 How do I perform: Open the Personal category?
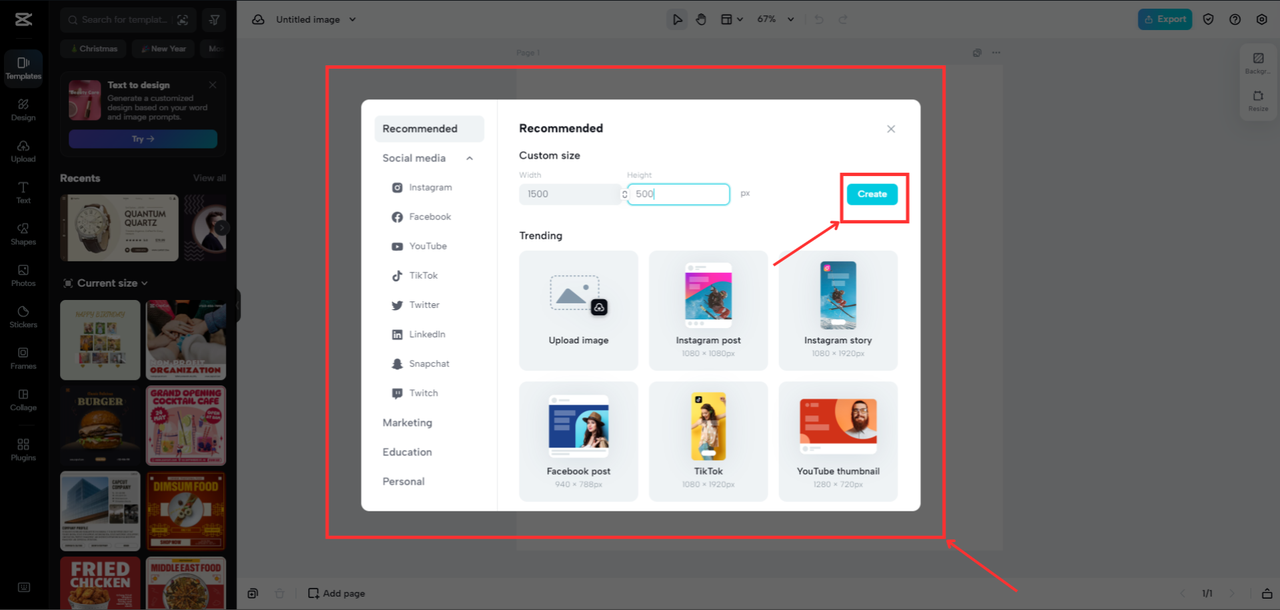click(403, 481)
